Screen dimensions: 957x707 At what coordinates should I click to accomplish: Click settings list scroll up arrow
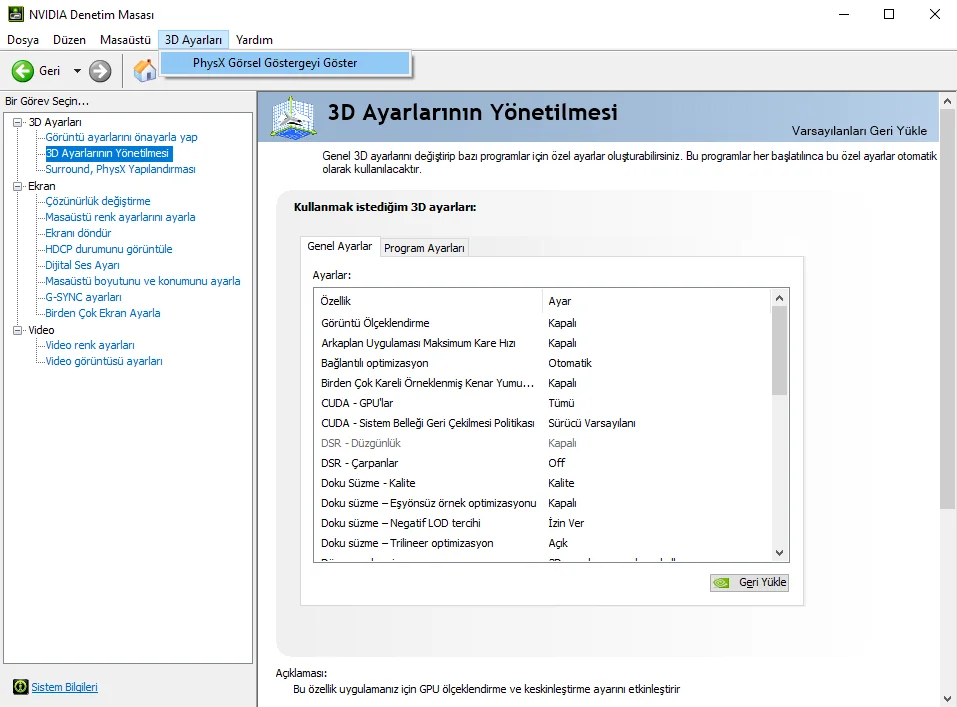click(x=779, y=298)
